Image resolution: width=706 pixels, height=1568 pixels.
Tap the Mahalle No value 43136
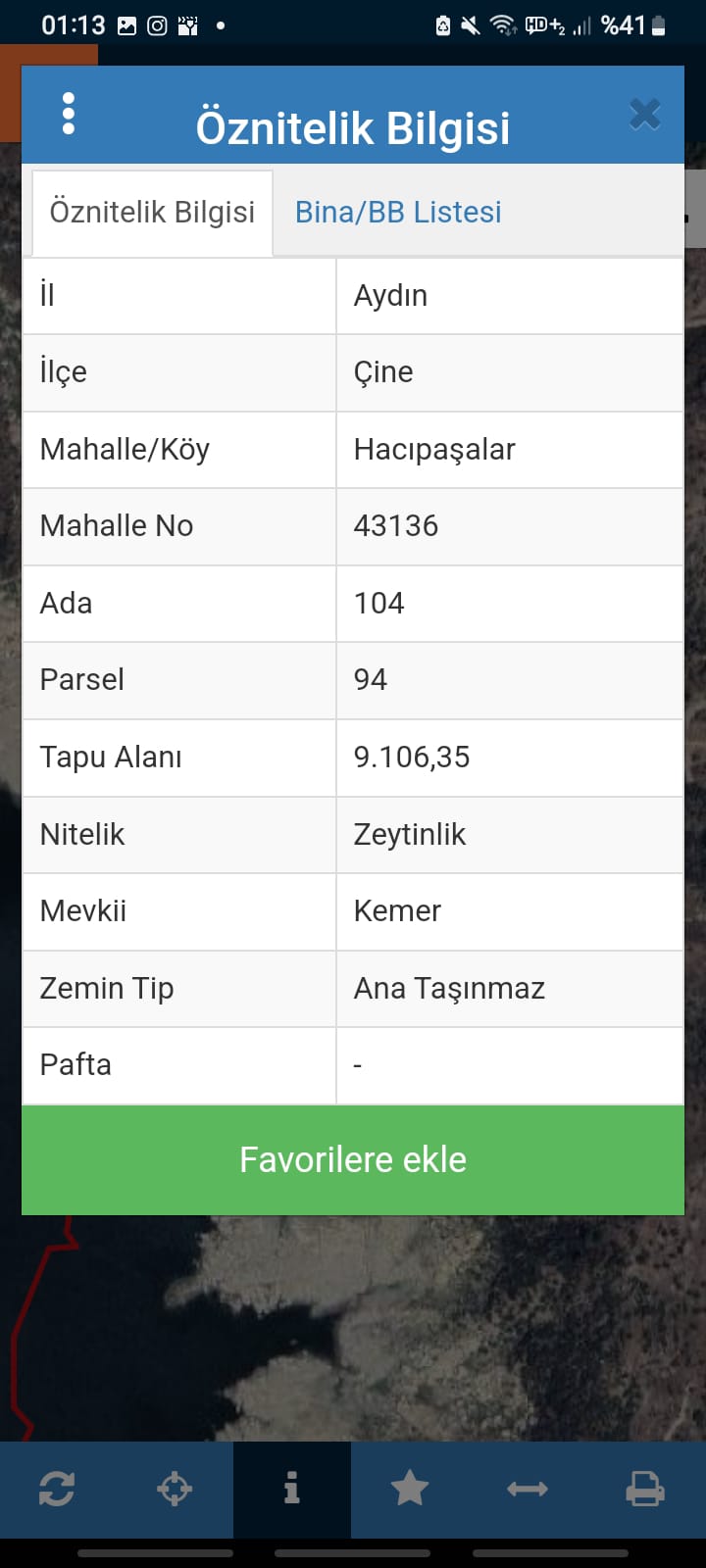click(396, 526)
